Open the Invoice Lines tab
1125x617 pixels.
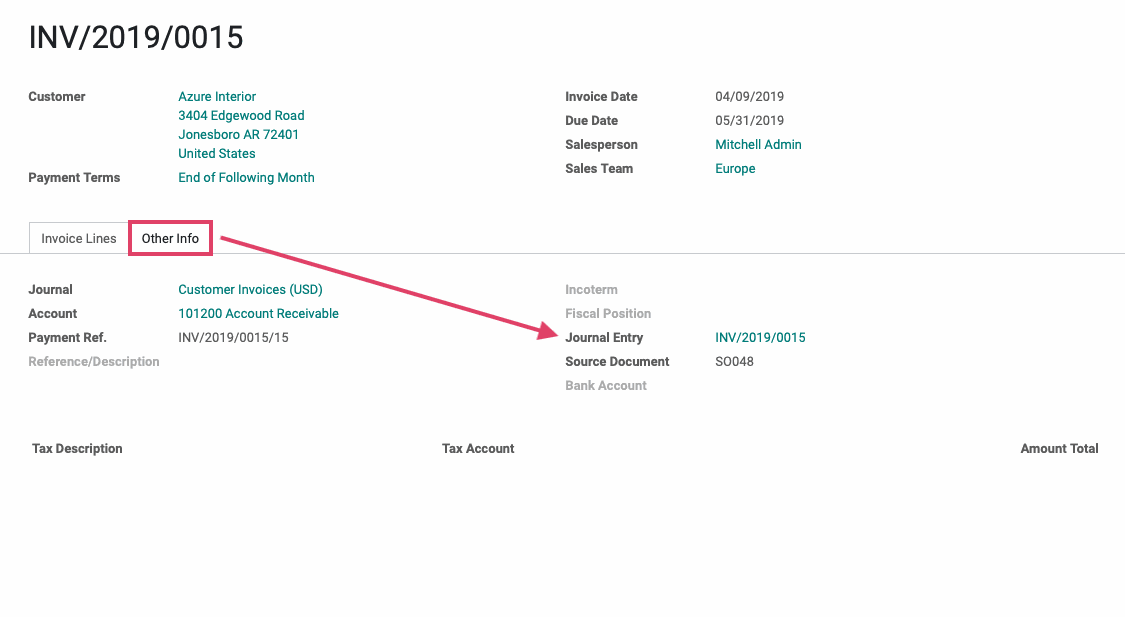pos(78,238)
